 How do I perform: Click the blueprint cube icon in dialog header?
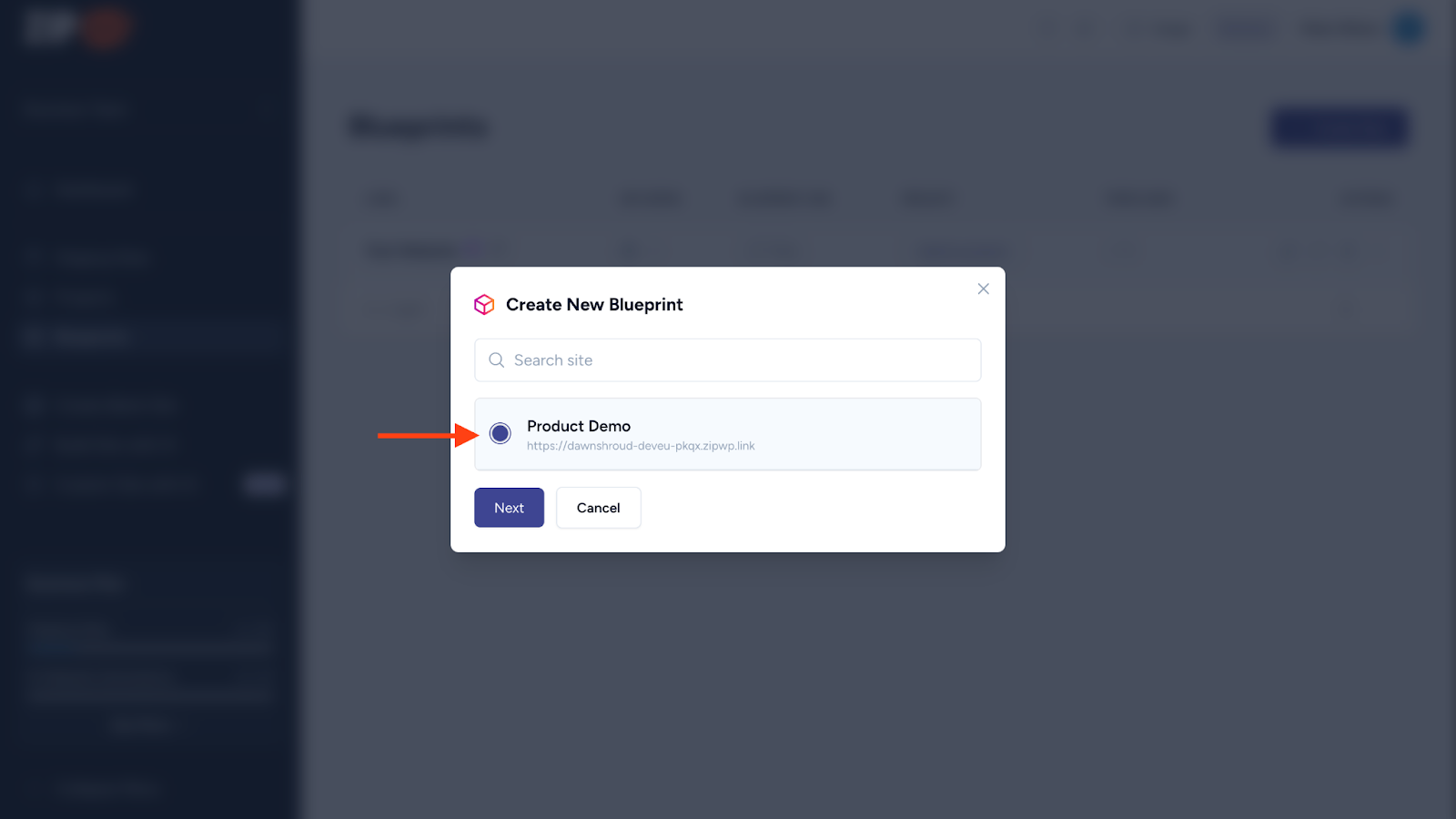tap(484, 305)
